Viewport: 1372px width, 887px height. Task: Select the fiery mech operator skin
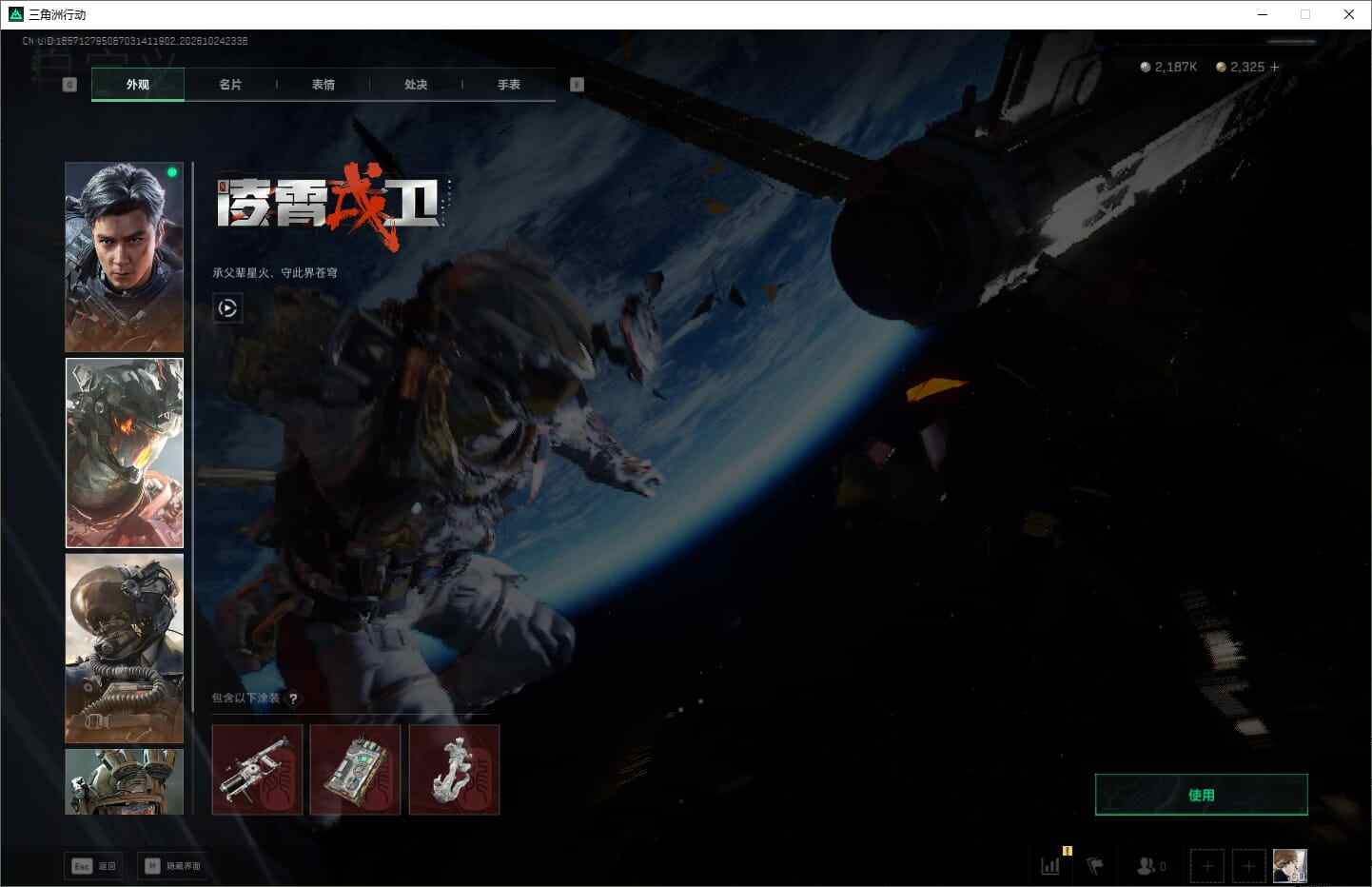[x=124, y=453]
